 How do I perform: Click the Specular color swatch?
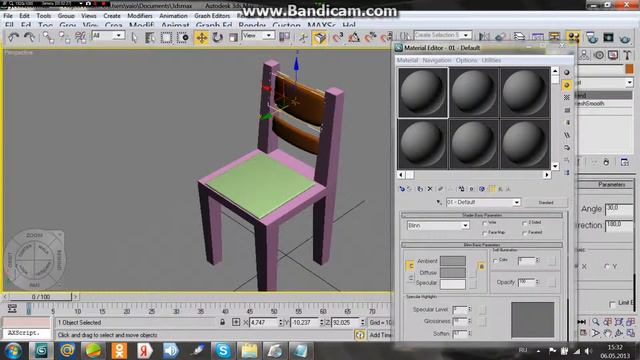453,284
